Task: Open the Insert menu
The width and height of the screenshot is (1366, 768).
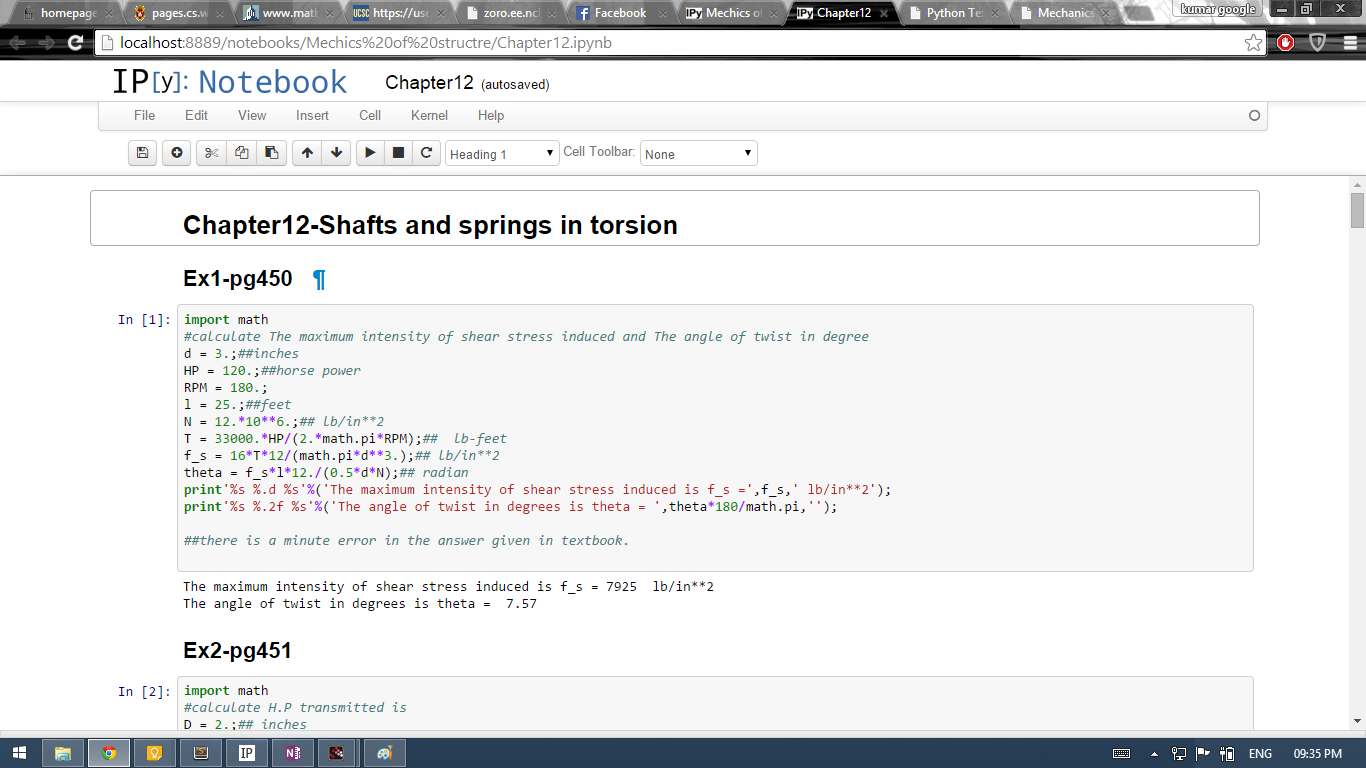Action: point(312,115)
